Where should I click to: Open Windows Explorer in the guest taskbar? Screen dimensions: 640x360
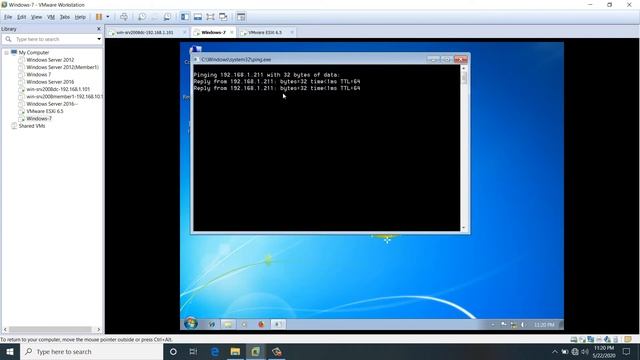pos(228,324)
